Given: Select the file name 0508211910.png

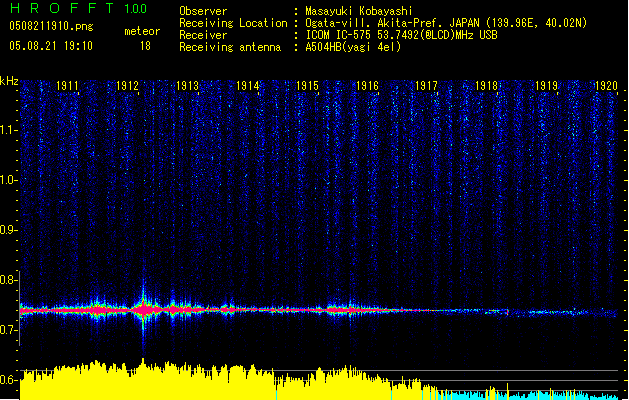Looking at the screenshot, I should (x=51, y=26).
